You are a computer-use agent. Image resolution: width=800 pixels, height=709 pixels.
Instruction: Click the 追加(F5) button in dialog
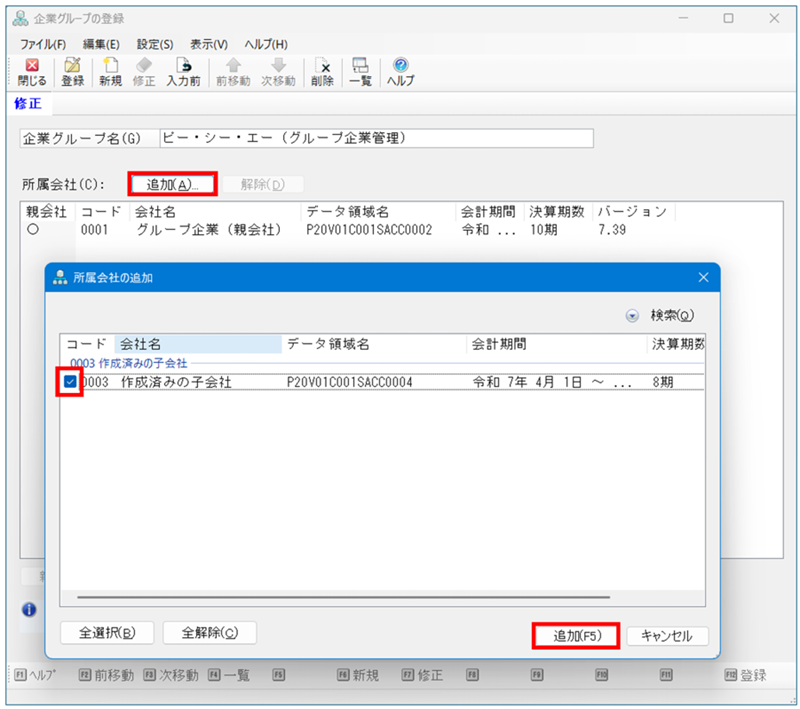coord(577,636)
